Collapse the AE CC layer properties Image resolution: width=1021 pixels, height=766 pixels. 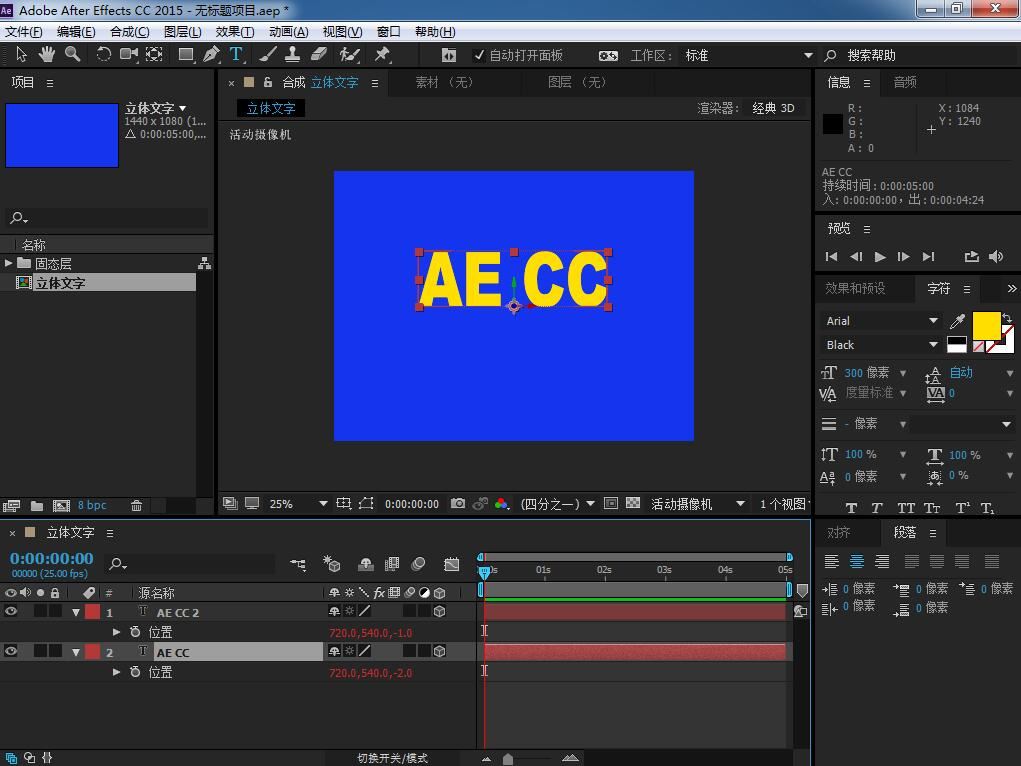coord(76,652)
